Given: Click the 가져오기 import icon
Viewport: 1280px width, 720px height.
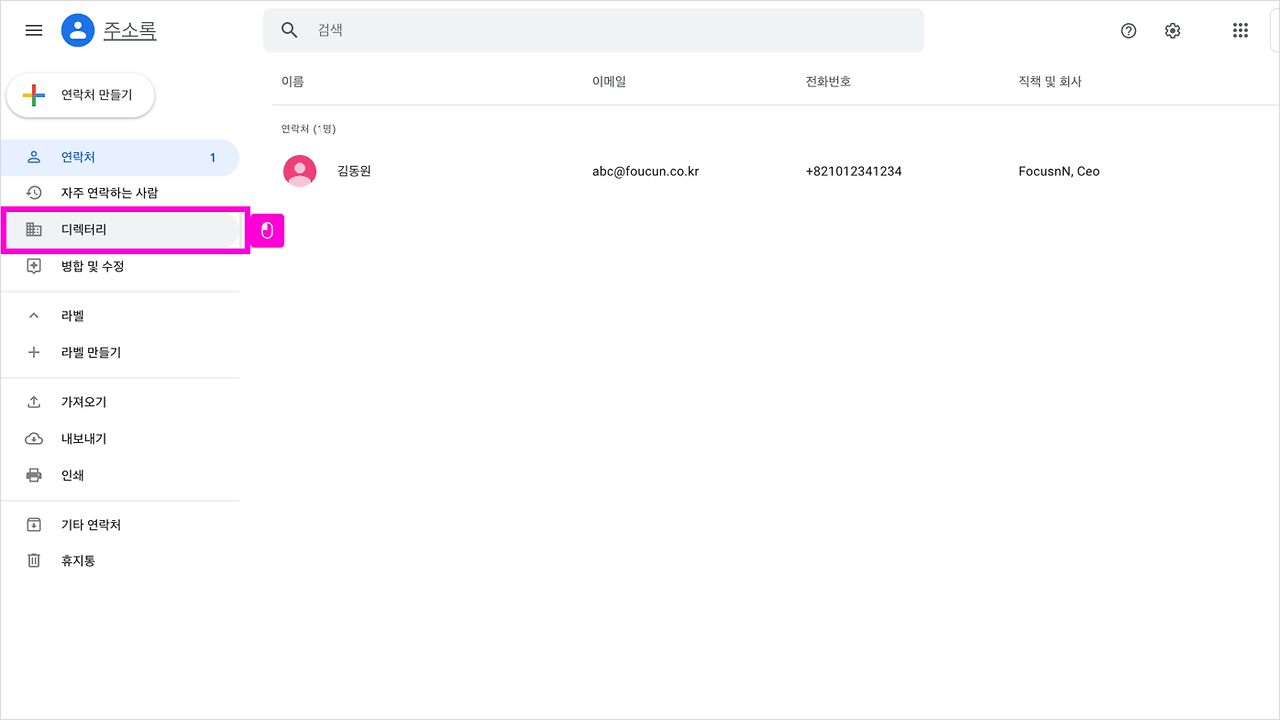Looking at the screenshot, I should pos(33,401).
